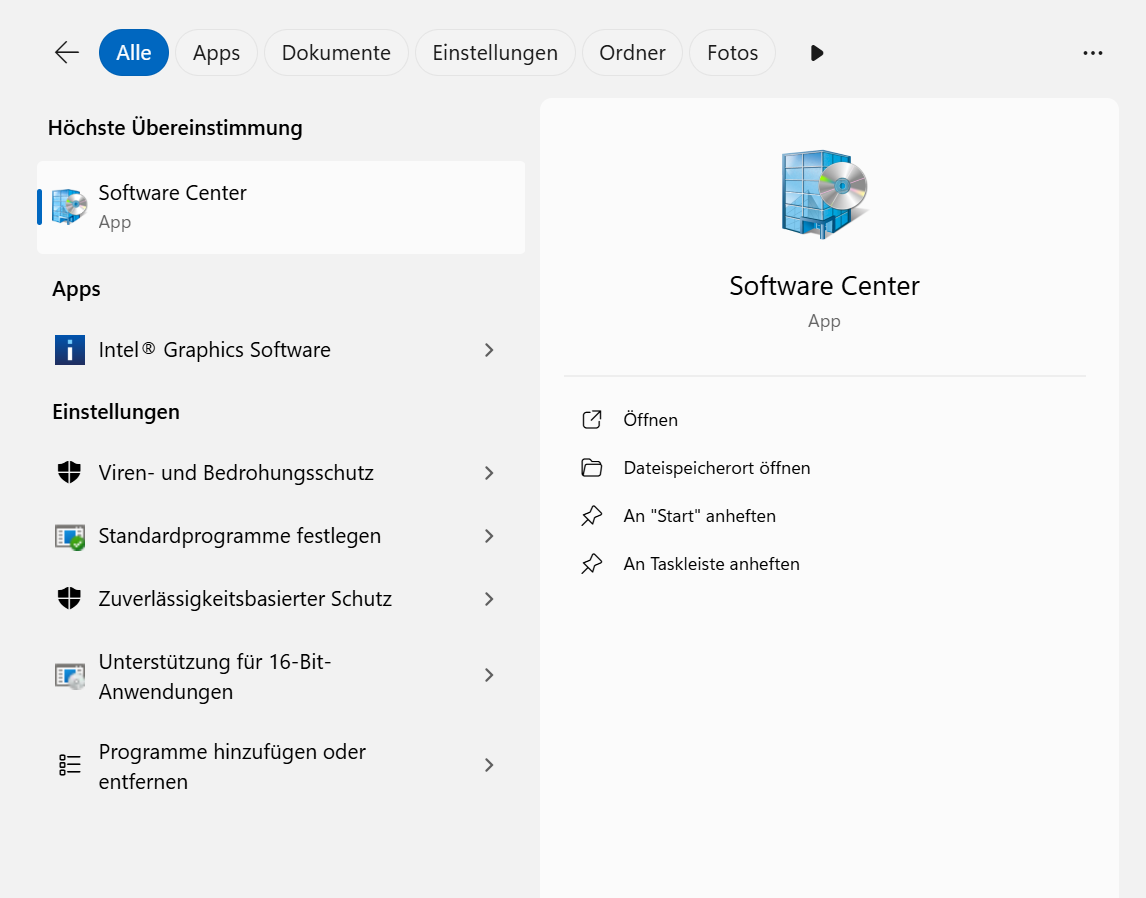The image size is (1146, 898).
Task: Click the Intel Graphics Software blue icon
Action: [69, 350]
